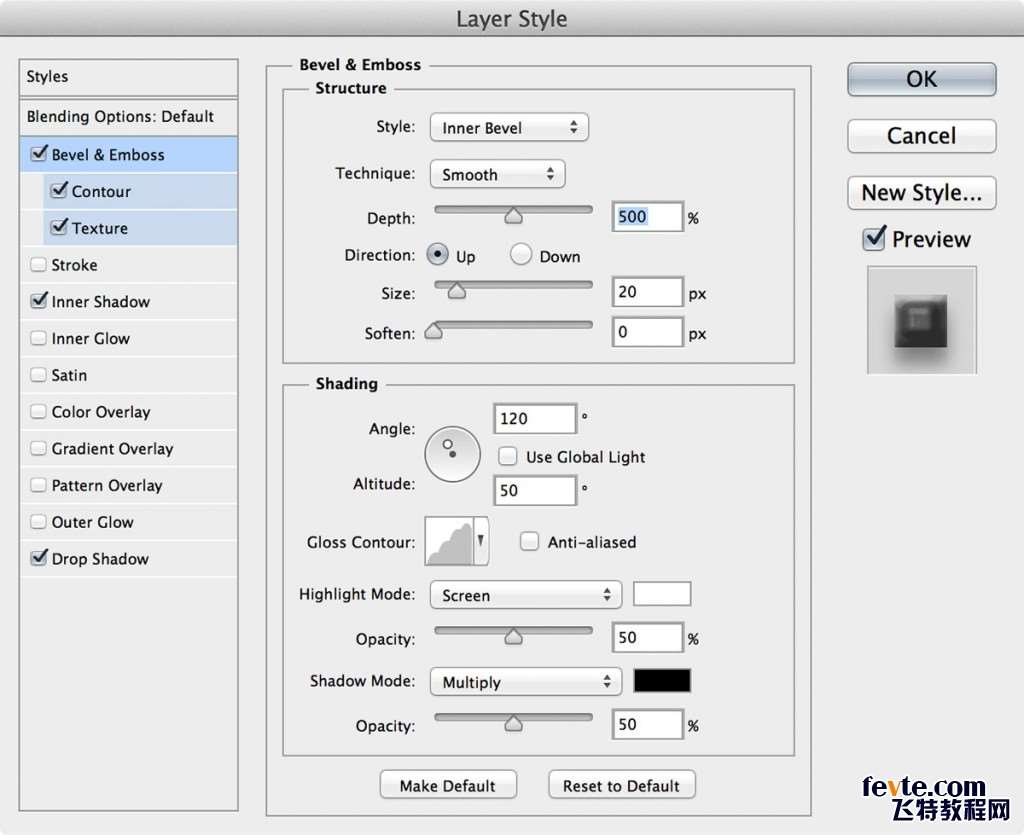Expand the Highlight Mode Screen dropdown
1024x835 pixels.
click(525, 595)
